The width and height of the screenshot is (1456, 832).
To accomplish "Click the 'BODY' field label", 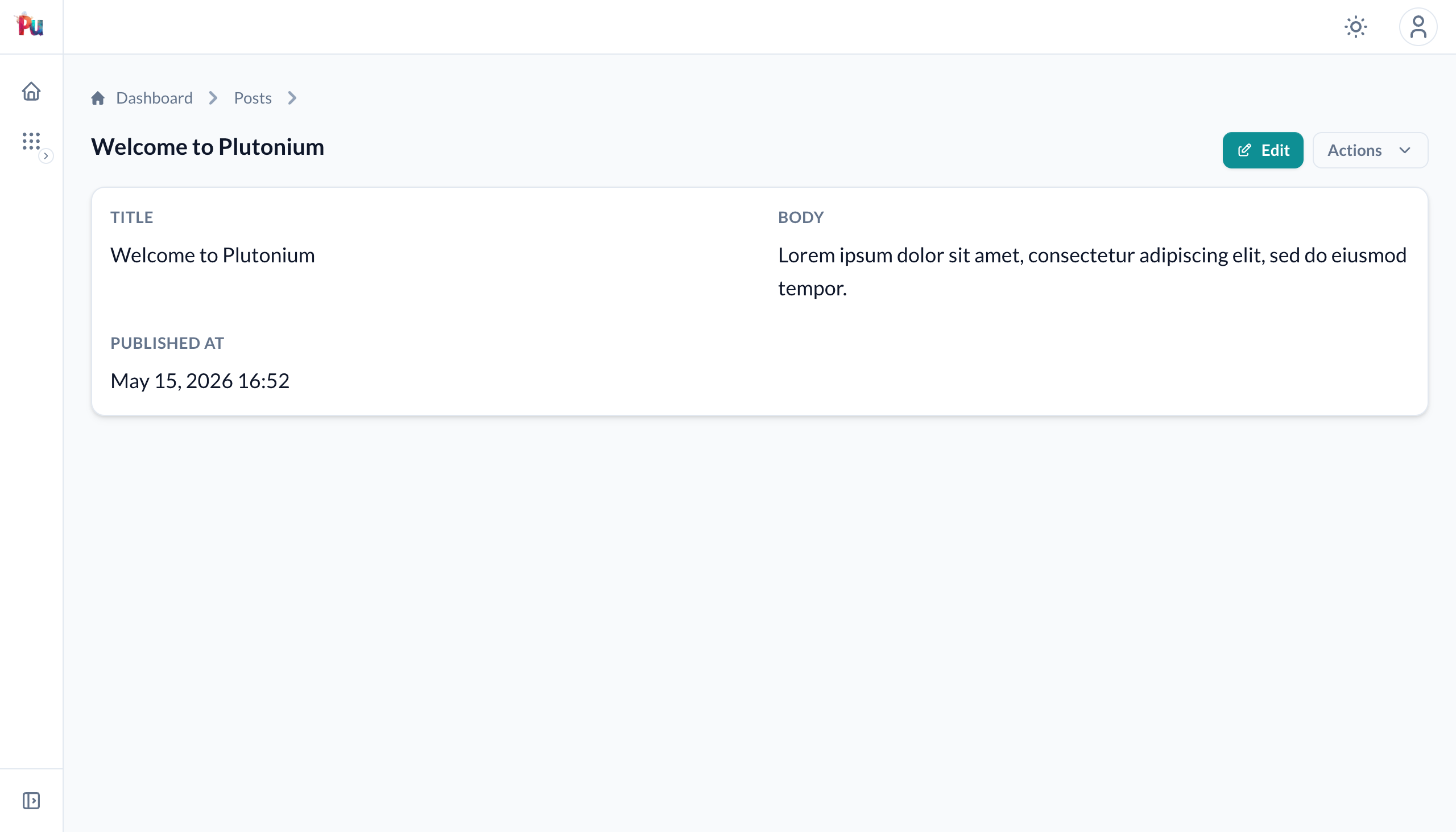I will [x=800, y=217].
